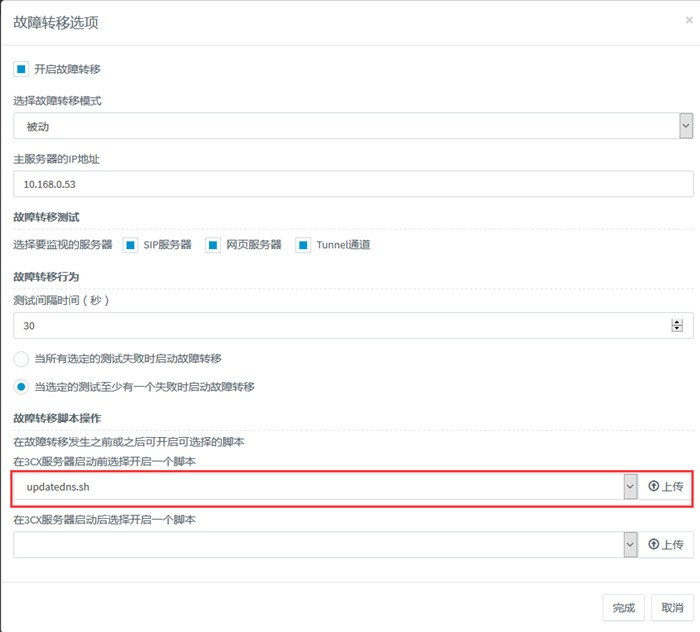The height and width of the screenshot is (632, 700).
Task: Toggle the 网页服务器 checkbox
Action: [213, 245]
